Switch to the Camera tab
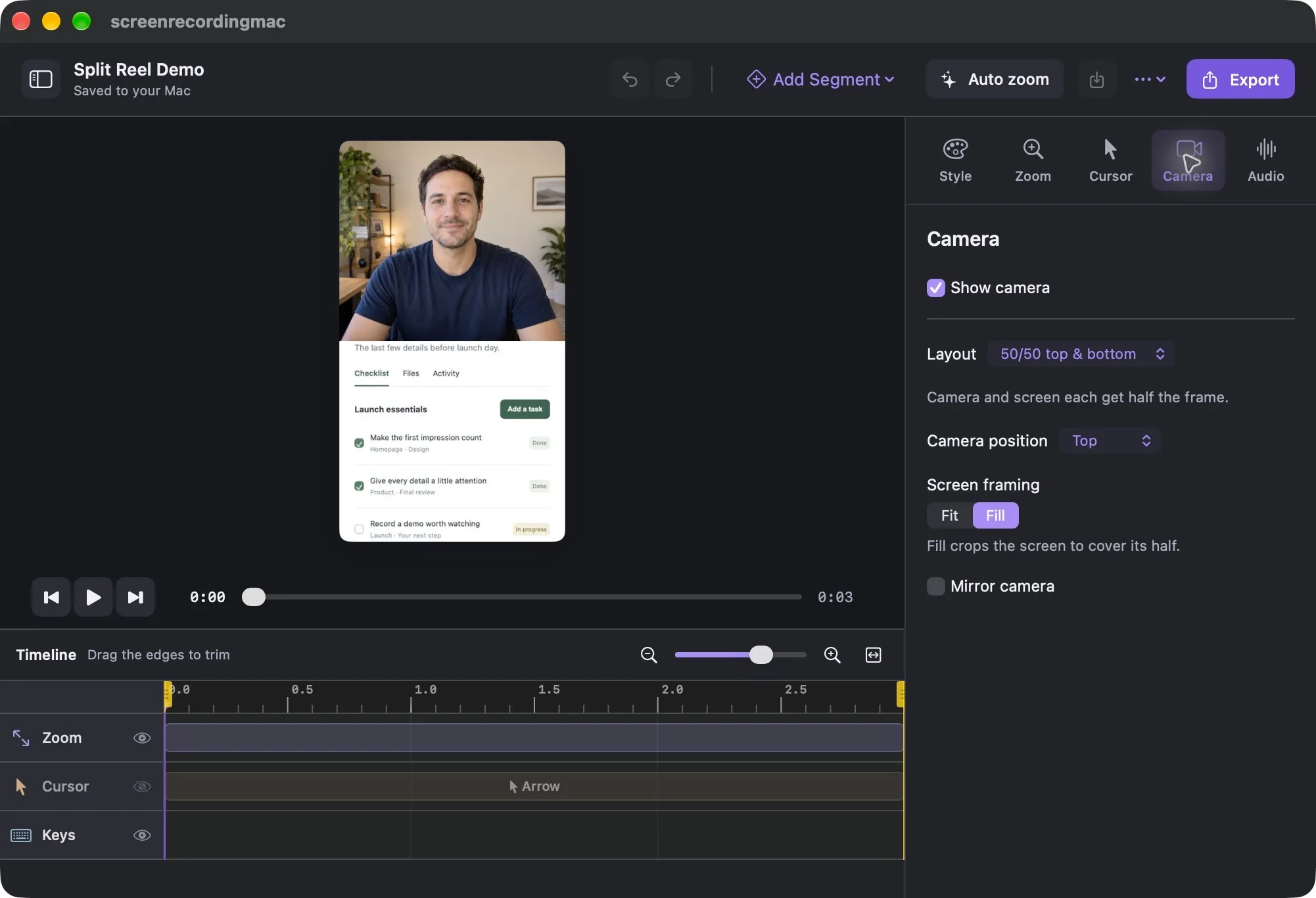This screenshot has height=898, width=1316. pyautogui.click(x=1188, y=160)
